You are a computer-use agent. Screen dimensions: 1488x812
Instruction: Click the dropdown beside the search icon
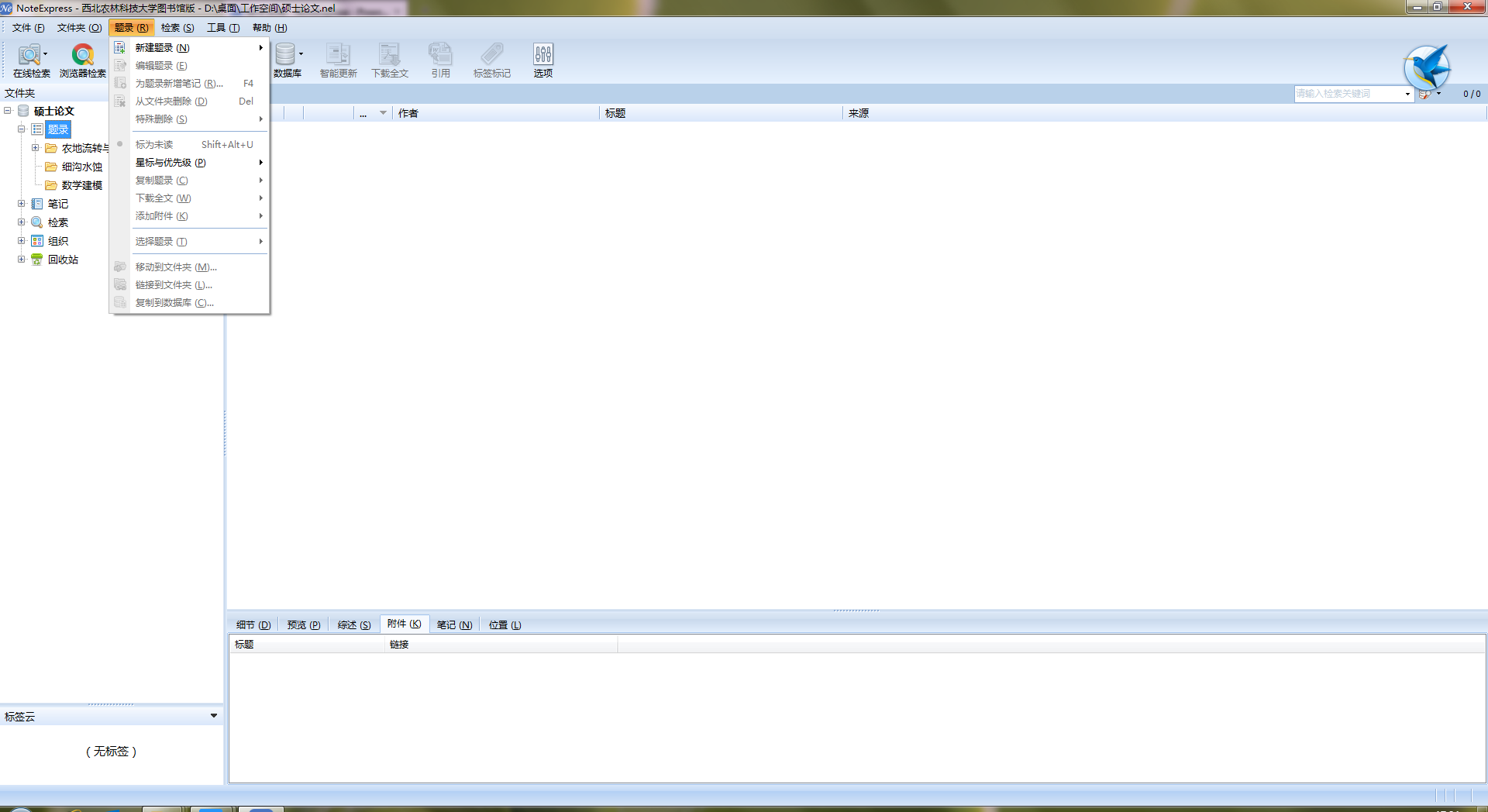click(1438, 94)
